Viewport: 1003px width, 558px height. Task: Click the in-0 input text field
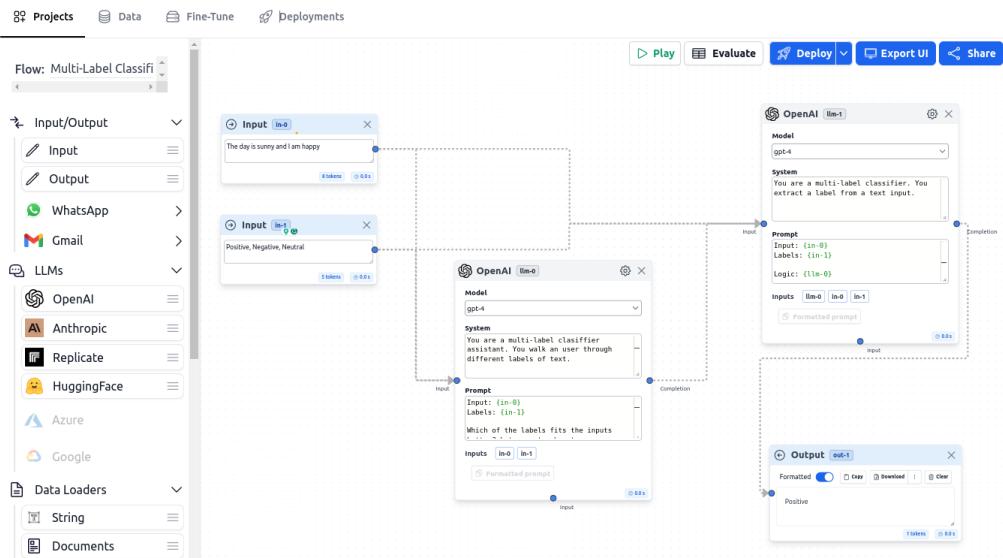pyautogui.click(x=298, y=150)
